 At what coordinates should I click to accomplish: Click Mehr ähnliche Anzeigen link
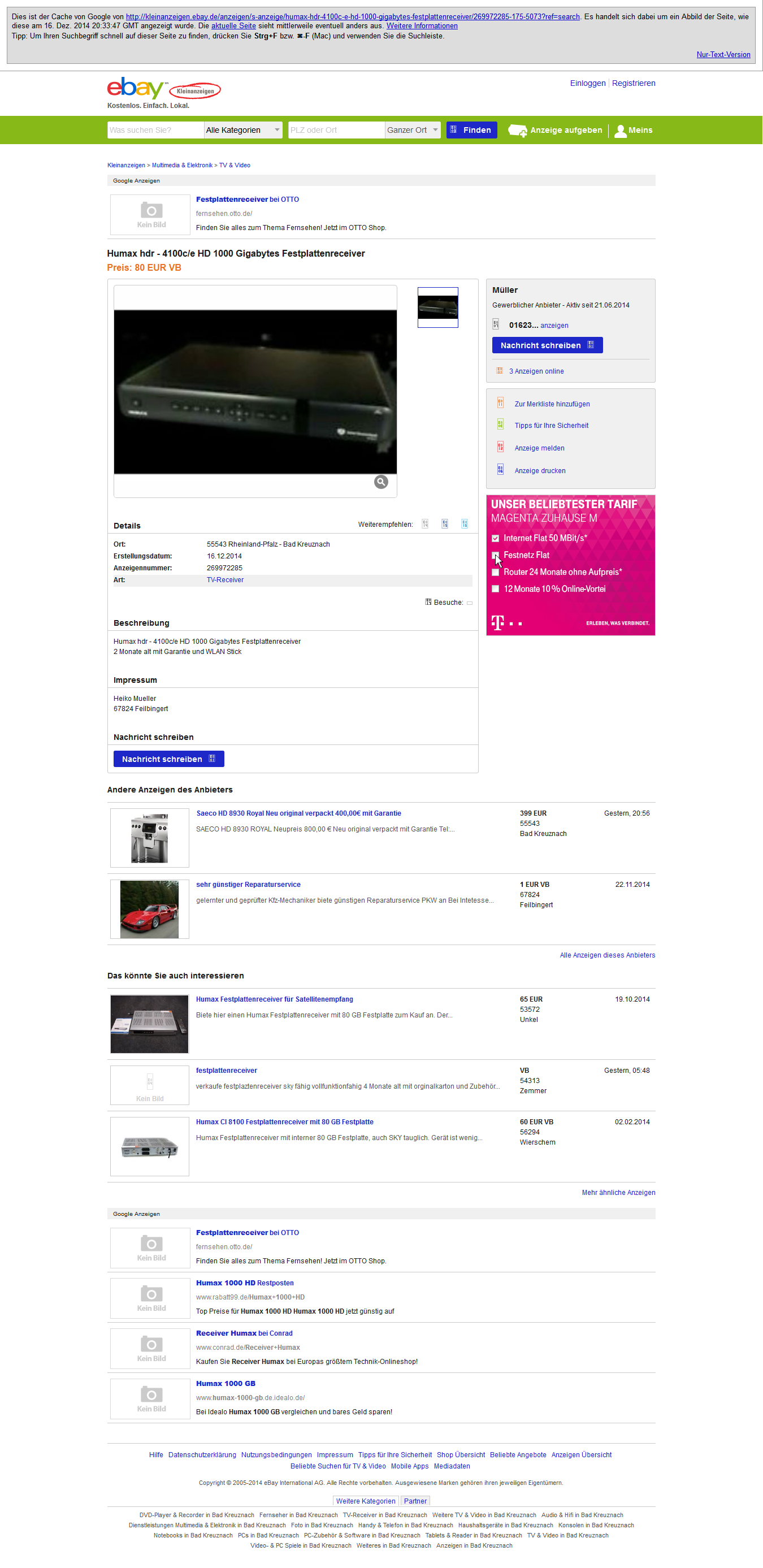618,1193
